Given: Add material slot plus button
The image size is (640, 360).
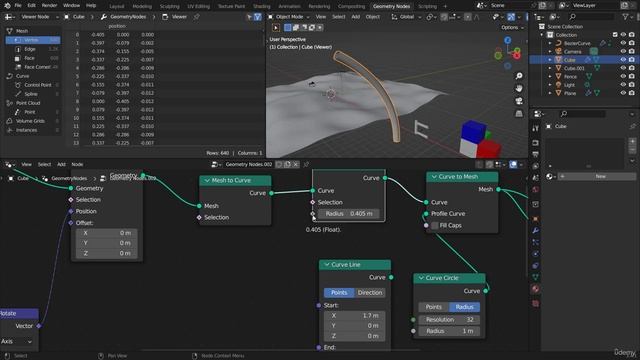Looking at the screenshot, I should click(x=632, y=142).
